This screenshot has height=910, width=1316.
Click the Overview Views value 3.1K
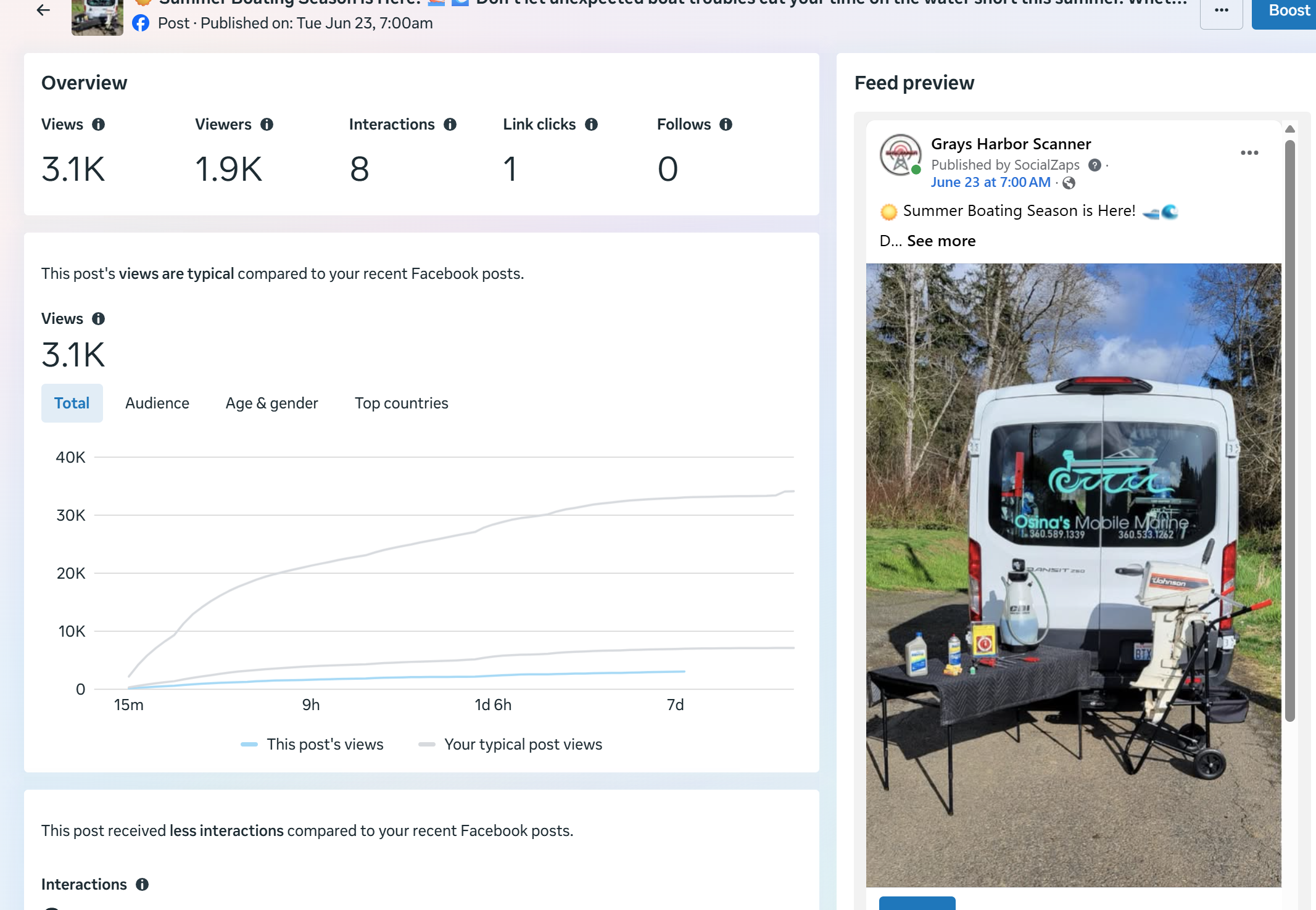(x=73, y=169)
